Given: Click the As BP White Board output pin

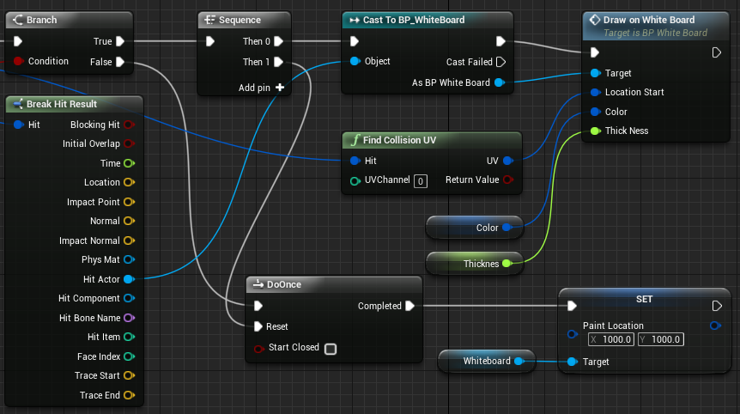Looking at the screenshot, I should point(500,83).
